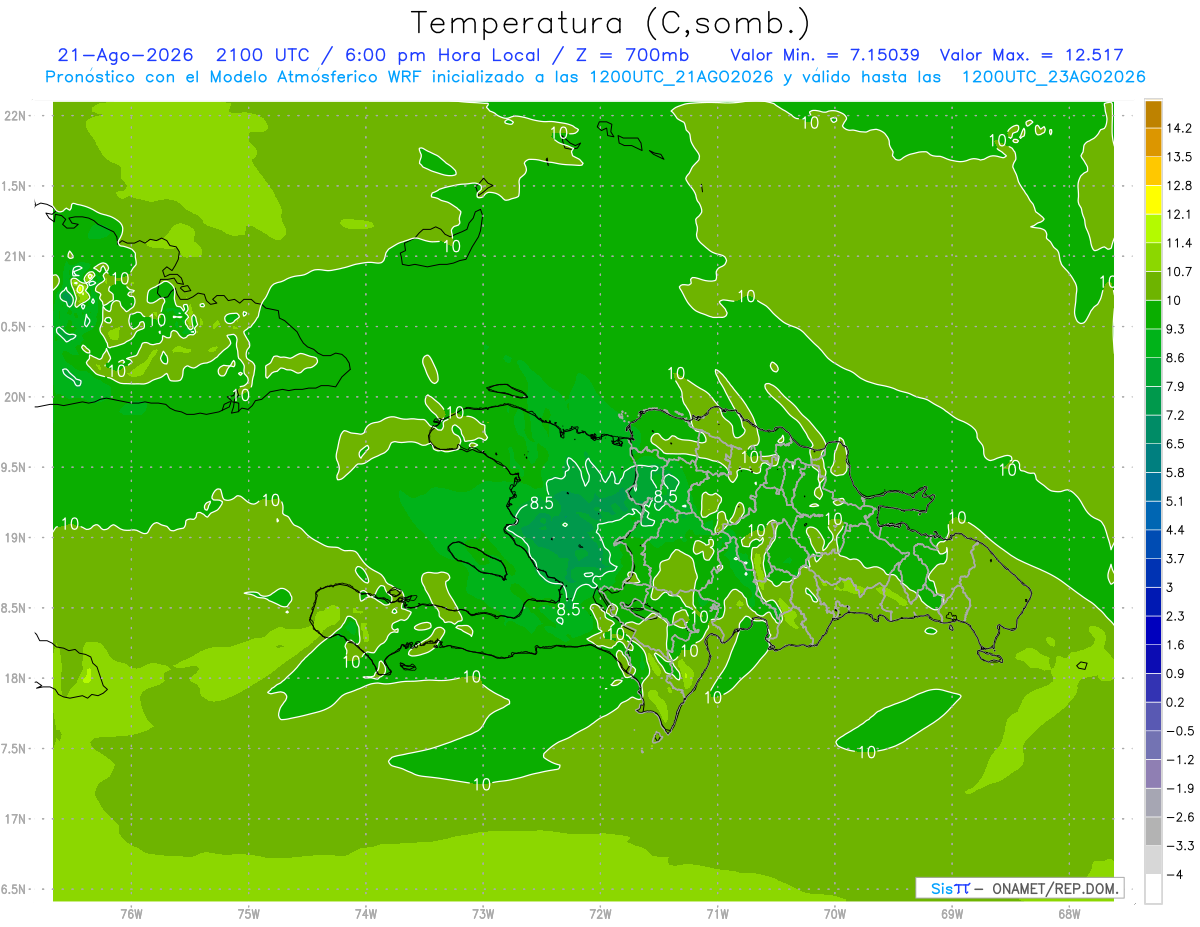Click the white swatch below -4
Screen dimensions: 1200x927
(1153, 888)
